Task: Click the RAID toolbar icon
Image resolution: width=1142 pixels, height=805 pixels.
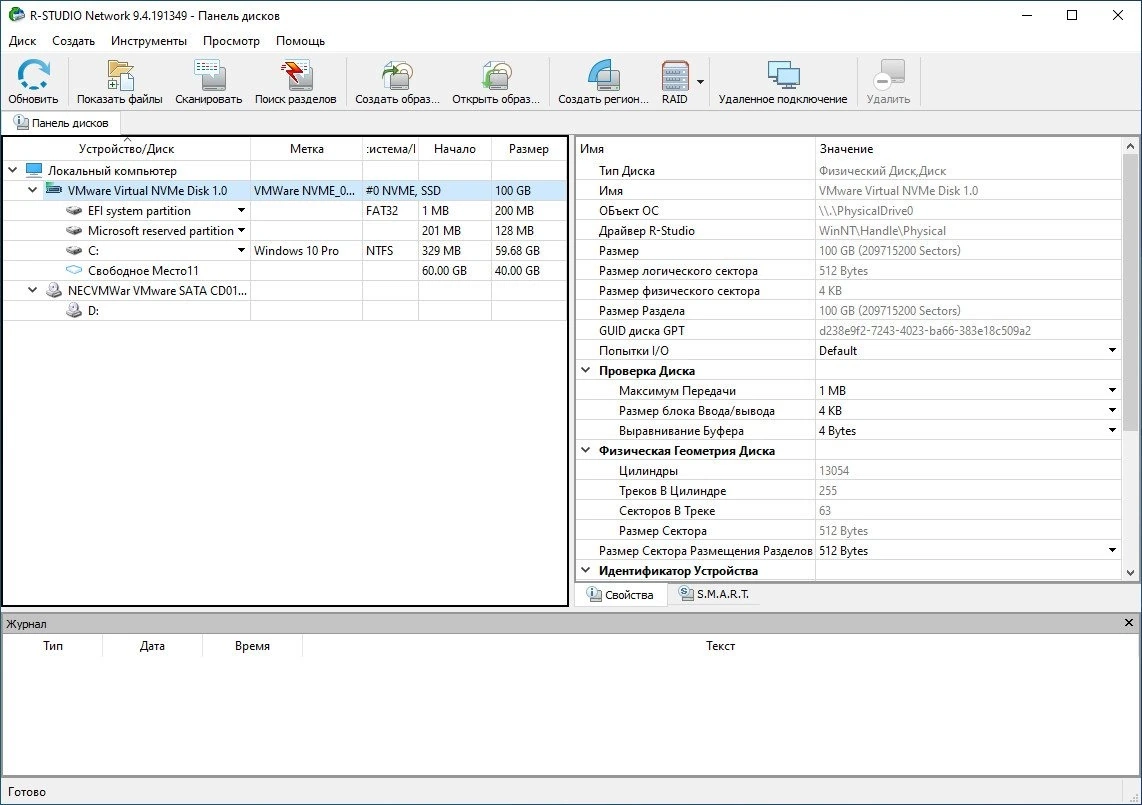Action: [x=674, y=75]
